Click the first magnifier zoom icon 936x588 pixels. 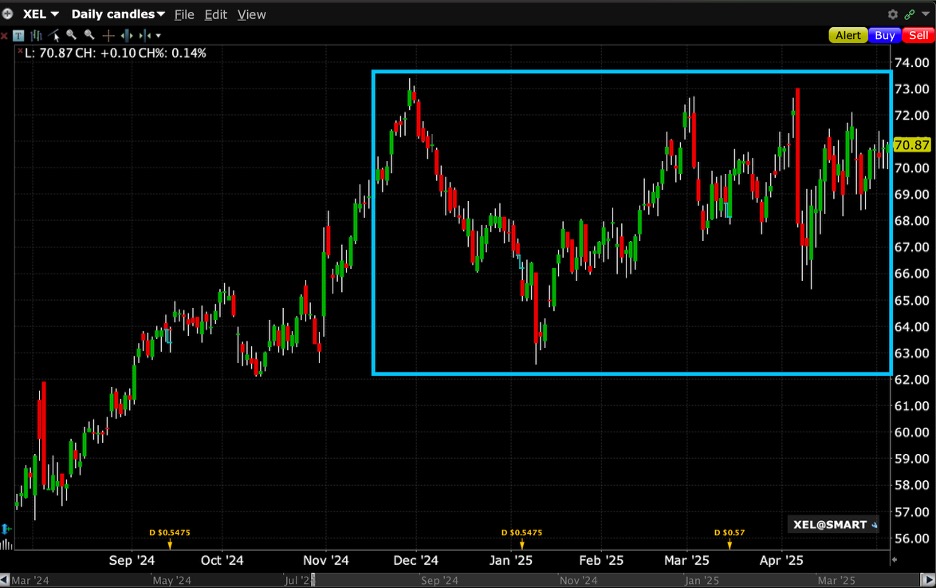pyautogui.click(x=72, y=35)
